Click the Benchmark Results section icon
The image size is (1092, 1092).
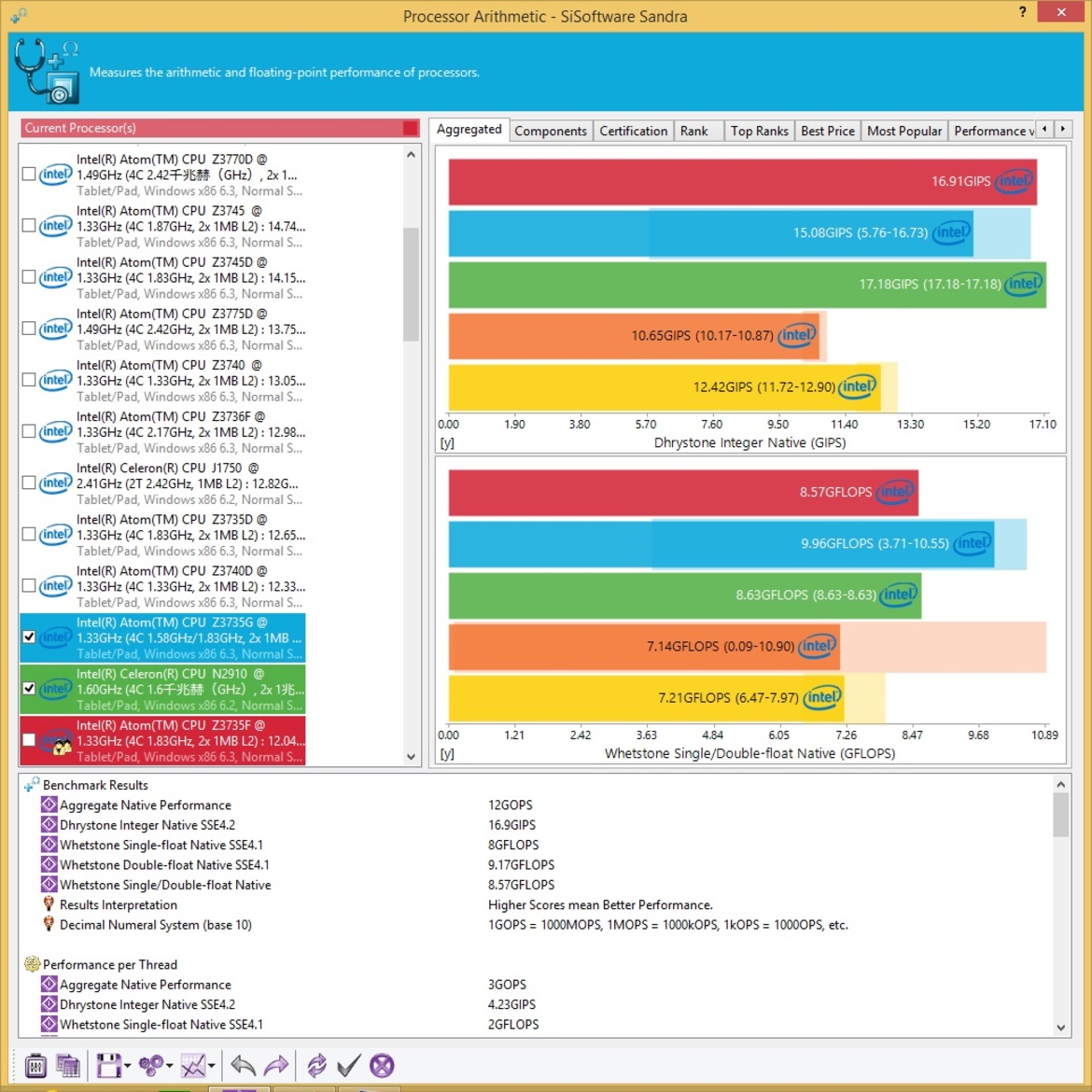point(32,785)
